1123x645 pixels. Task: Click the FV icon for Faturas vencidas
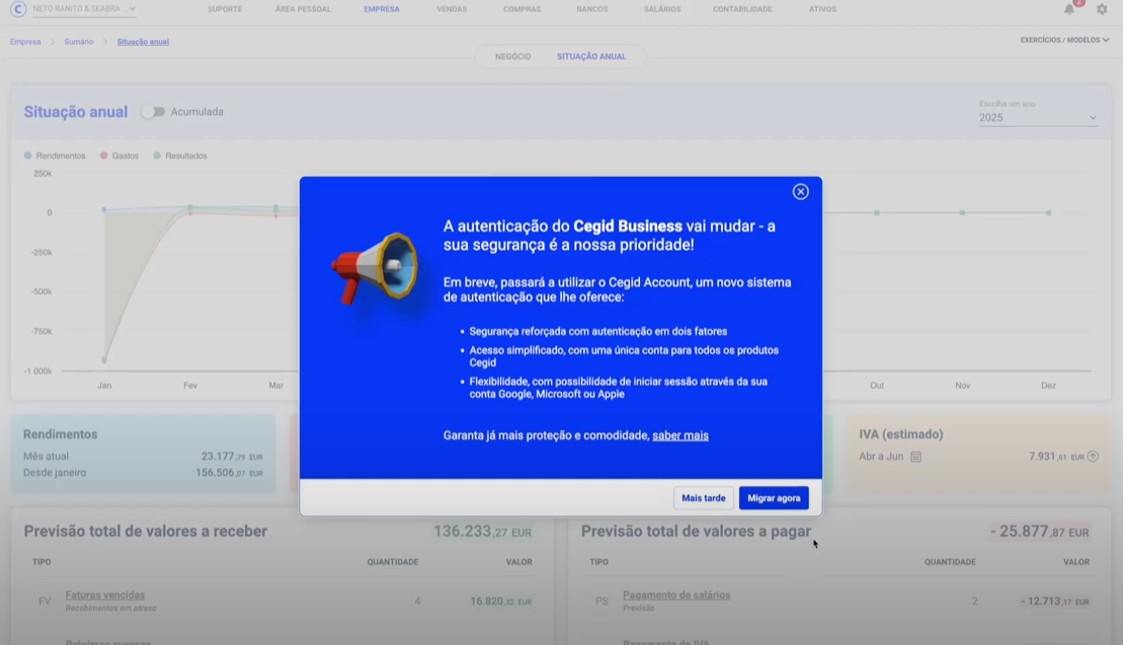pyautogui.click(x=44, y=601)
